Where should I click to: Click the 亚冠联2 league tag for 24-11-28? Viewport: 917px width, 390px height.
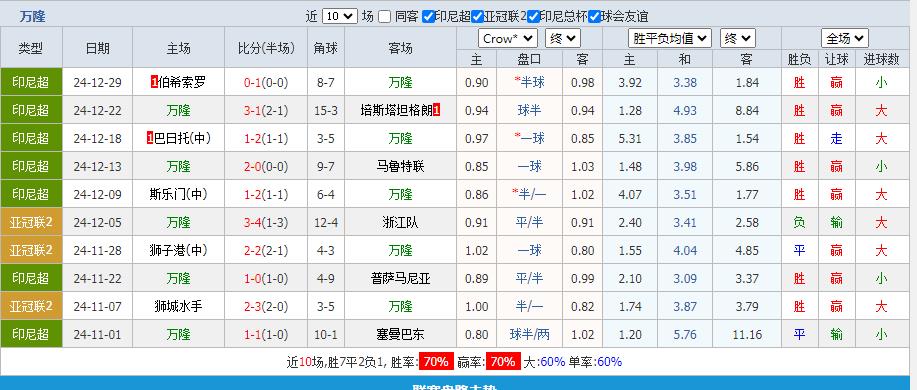(x=31, y=250)
